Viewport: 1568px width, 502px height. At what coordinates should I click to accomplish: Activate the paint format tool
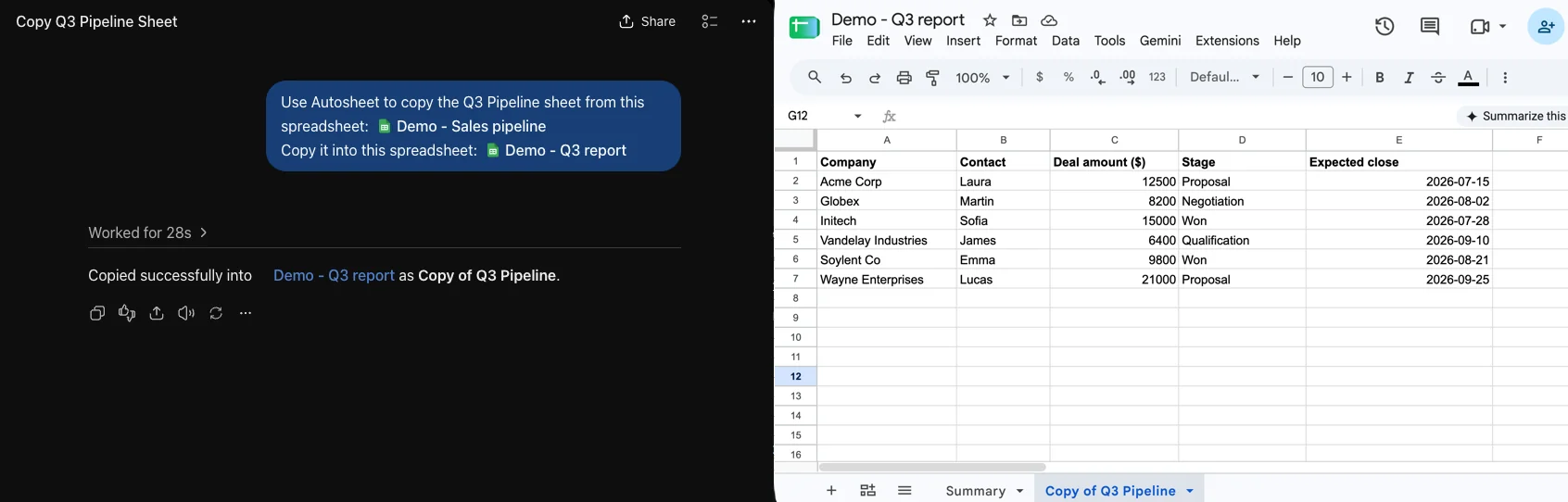point(933,78)
